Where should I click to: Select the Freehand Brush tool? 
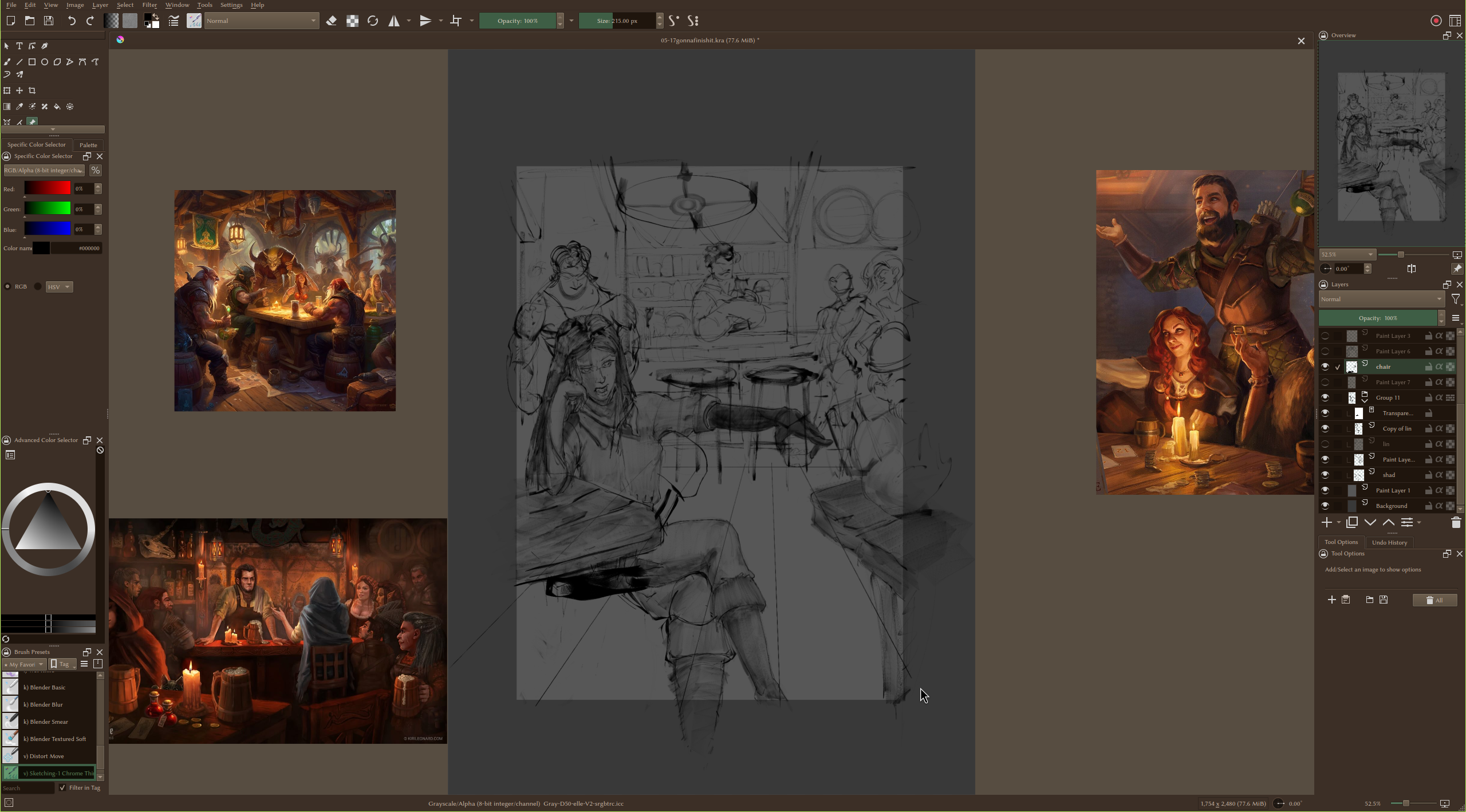[7, 62]
